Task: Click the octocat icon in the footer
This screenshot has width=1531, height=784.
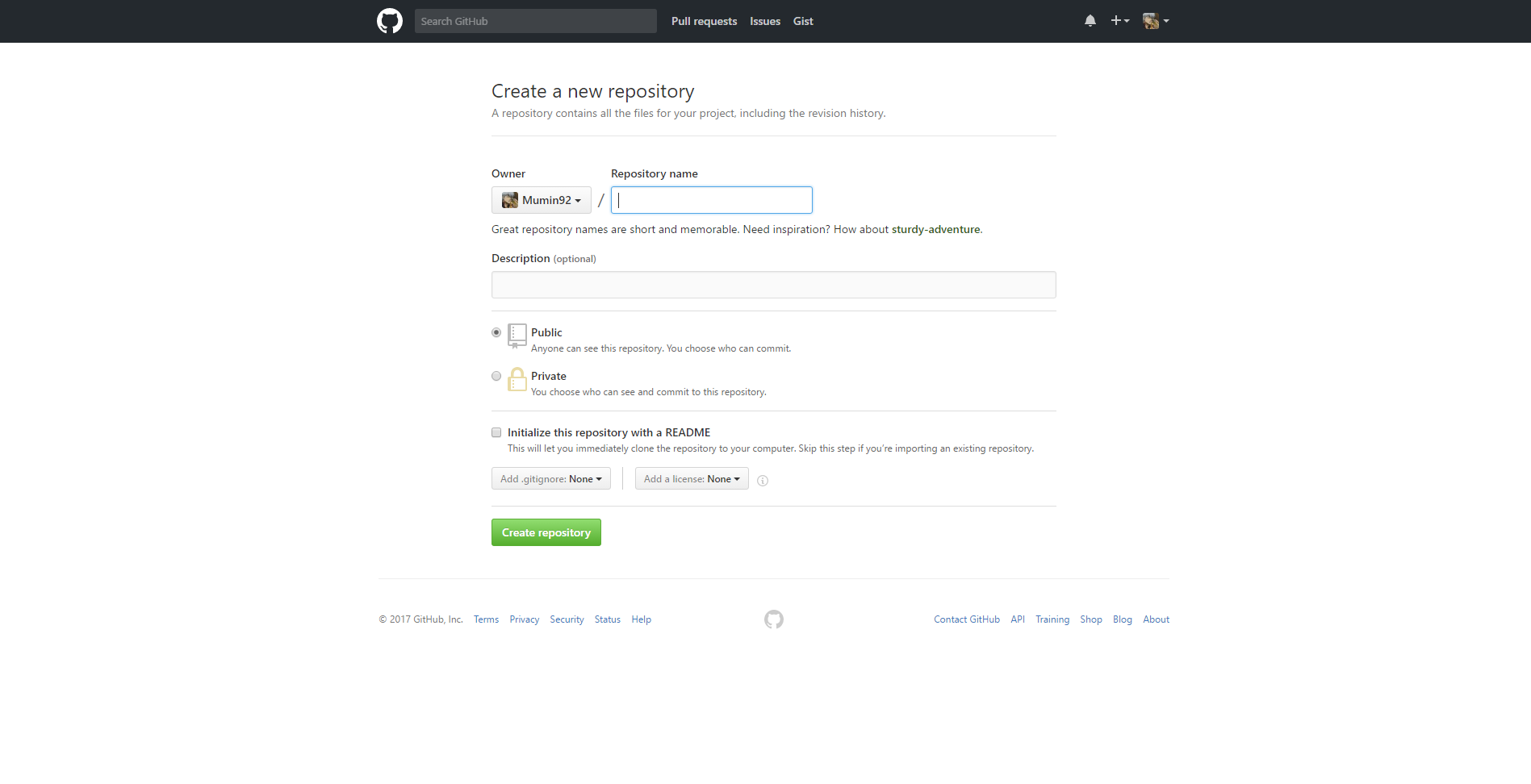Action: pyautogui.click(x=773, y=619)
